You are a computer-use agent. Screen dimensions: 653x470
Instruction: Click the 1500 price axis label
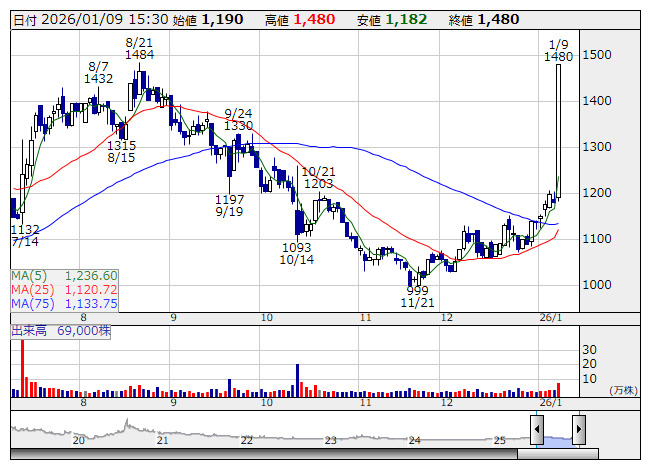pos(597,55)
